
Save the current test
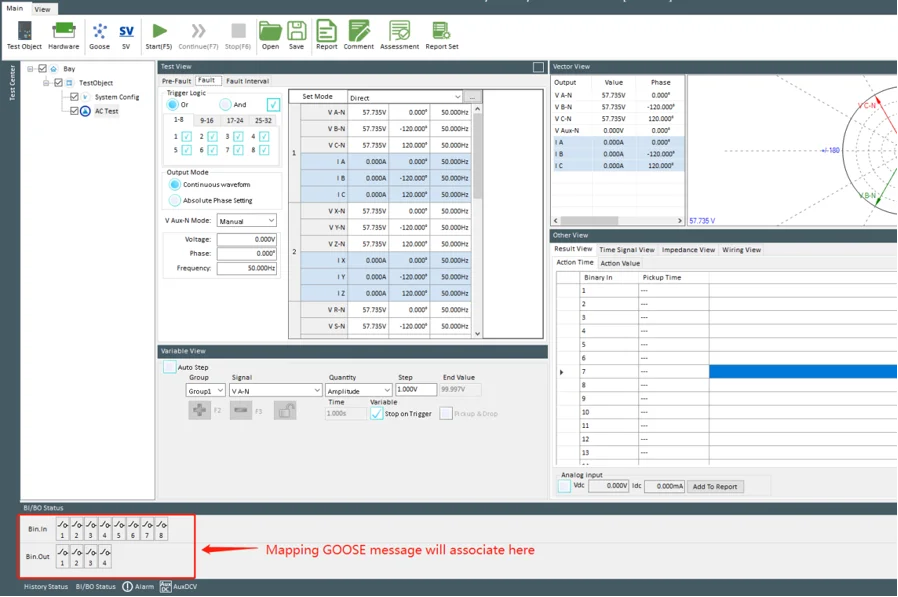(x=296, y=36)
